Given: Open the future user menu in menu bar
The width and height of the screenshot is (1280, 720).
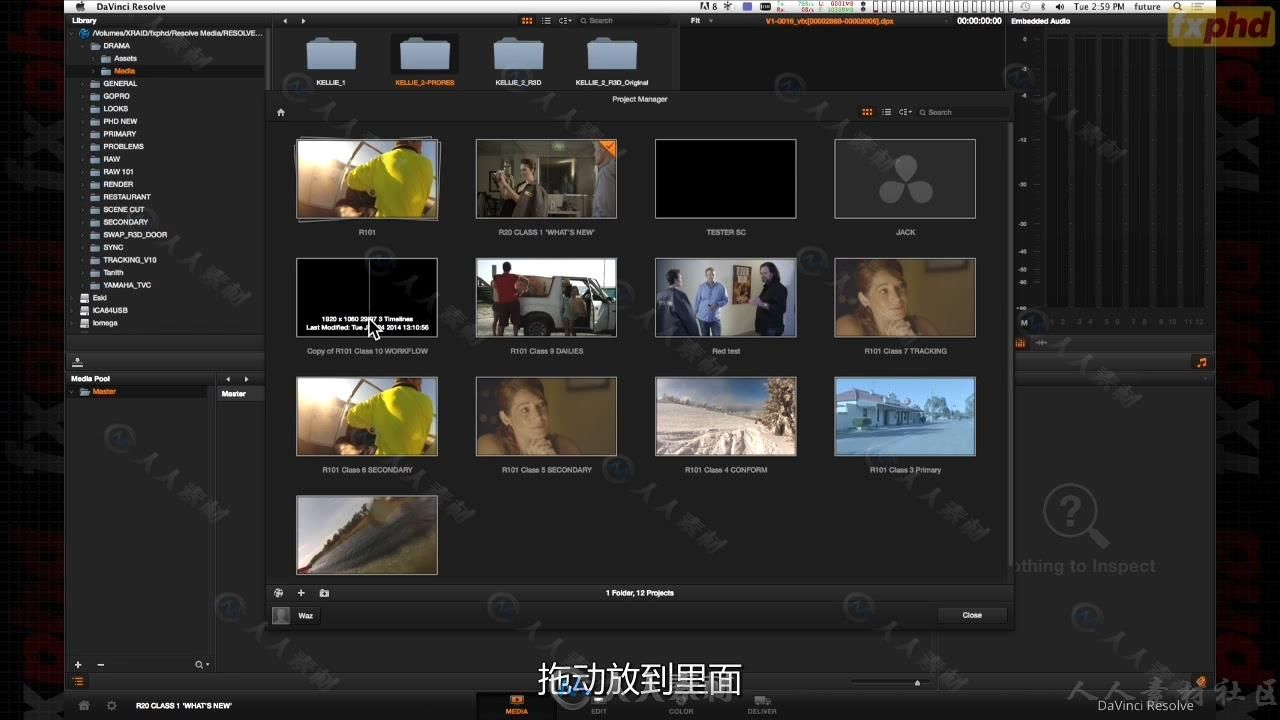Looking at the screenshot, I should point(1147,6).
